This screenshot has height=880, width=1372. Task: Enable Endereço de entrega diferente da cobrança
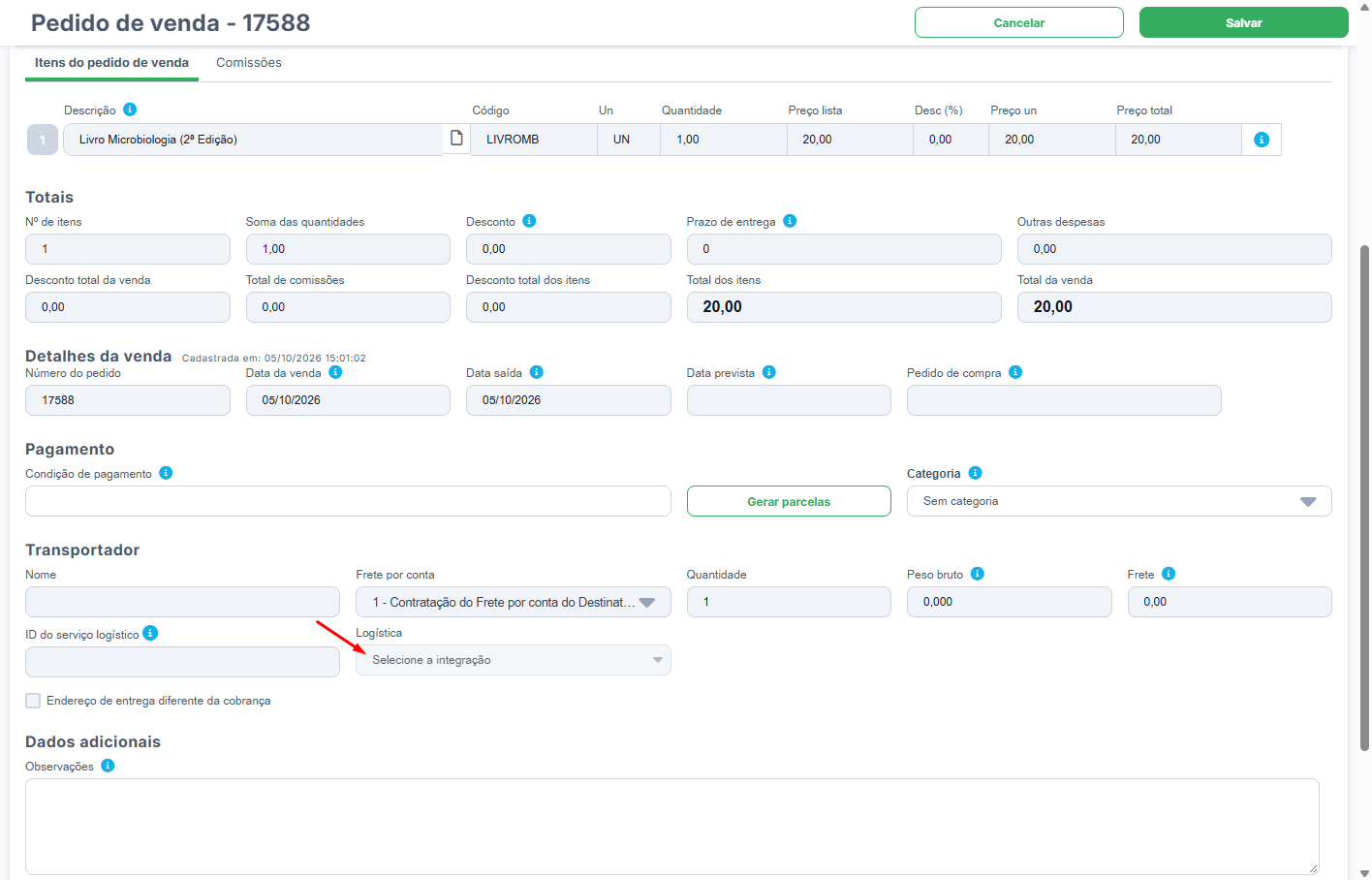33,701
